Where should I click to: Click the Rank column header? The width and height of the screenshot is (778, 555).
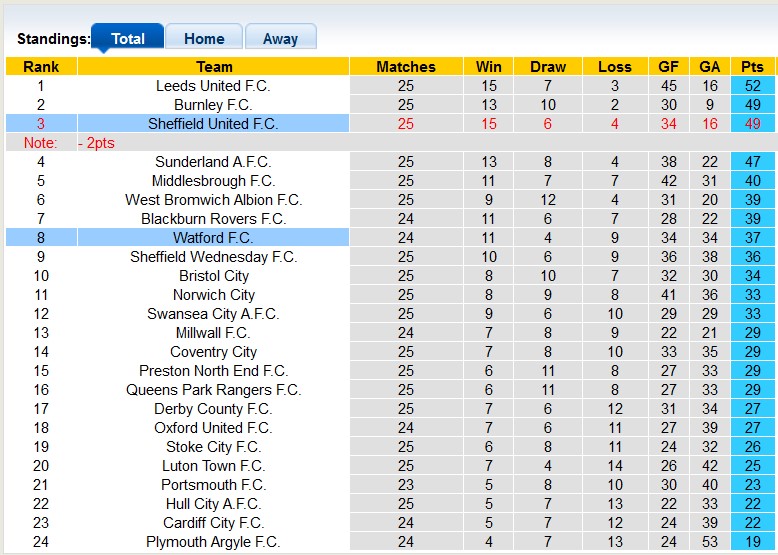(x=41, y=67)
